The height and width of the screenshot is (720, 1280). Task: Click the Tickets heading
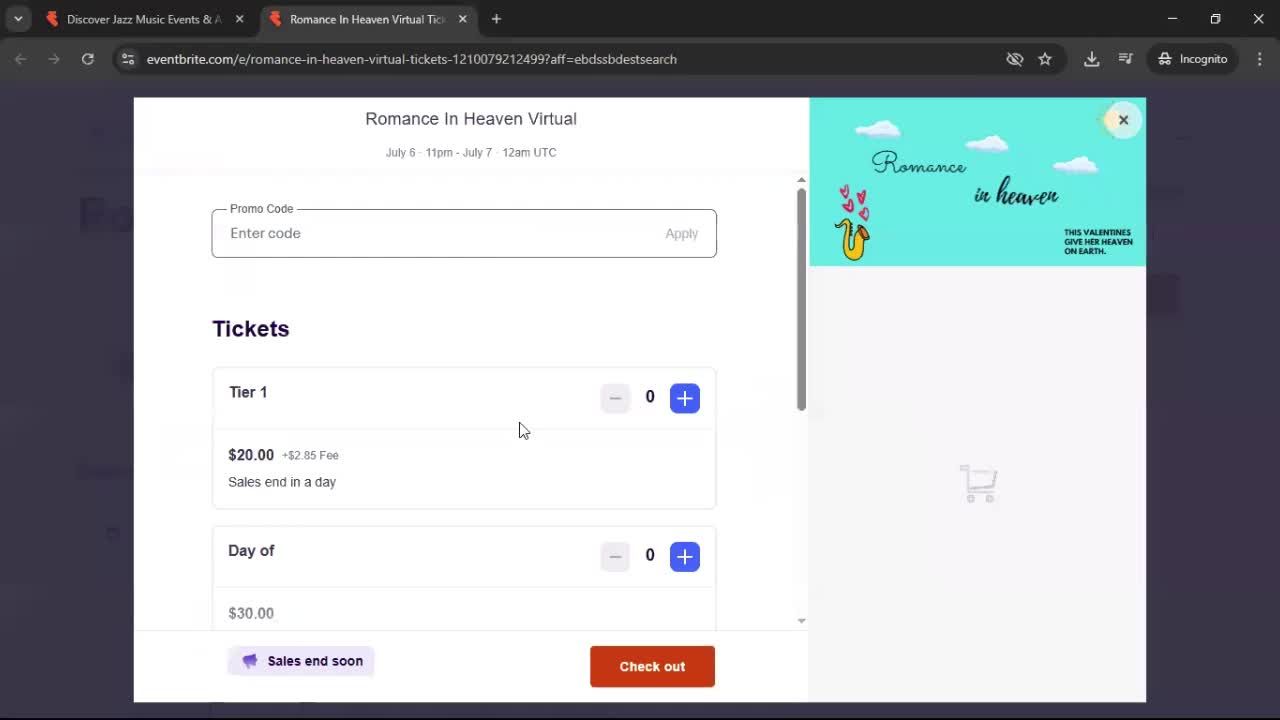(x=251, y=329)
